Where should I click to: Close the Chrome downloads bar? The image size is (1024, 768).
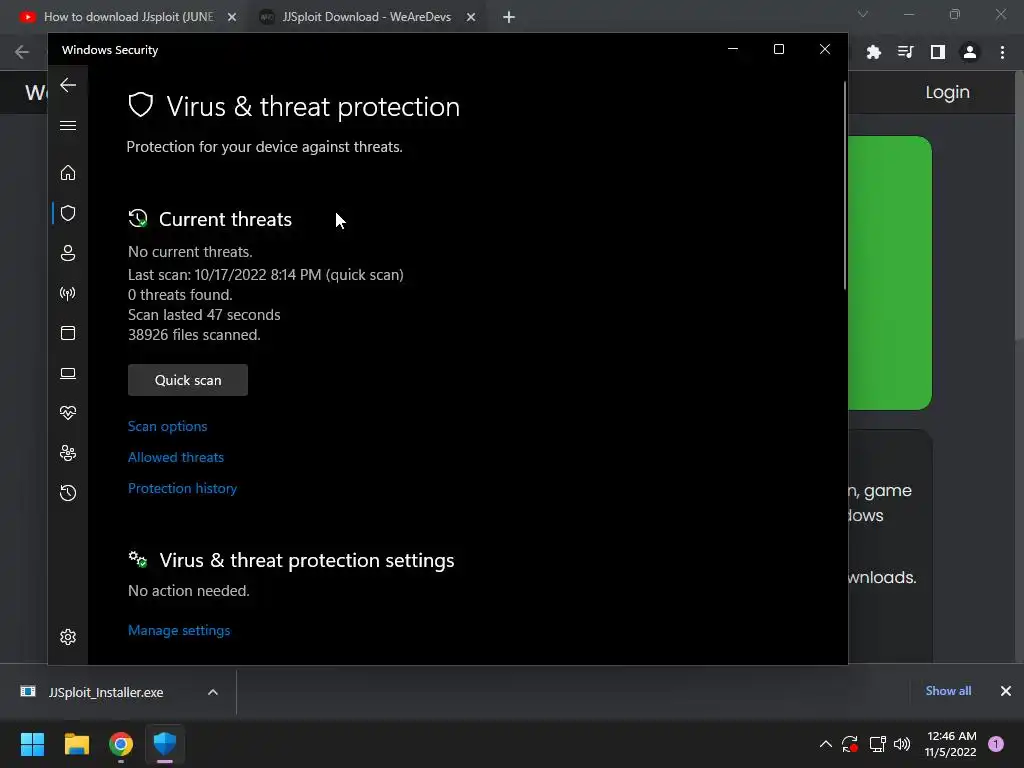point(1006,691)
